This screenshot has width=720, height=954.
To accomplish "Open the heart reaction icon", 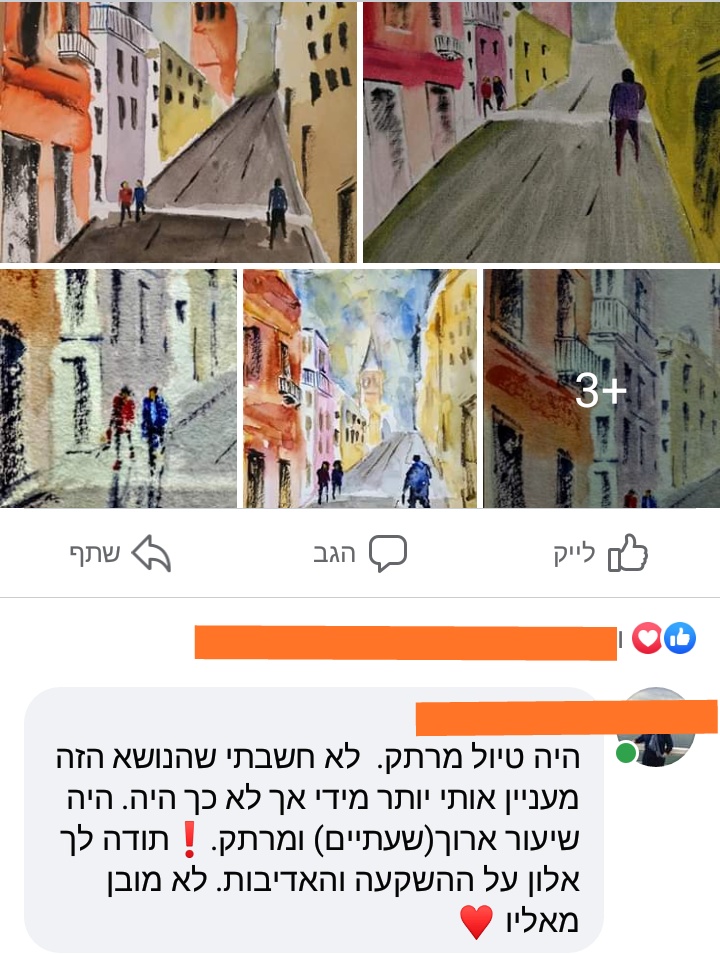I will coord(647,638).
